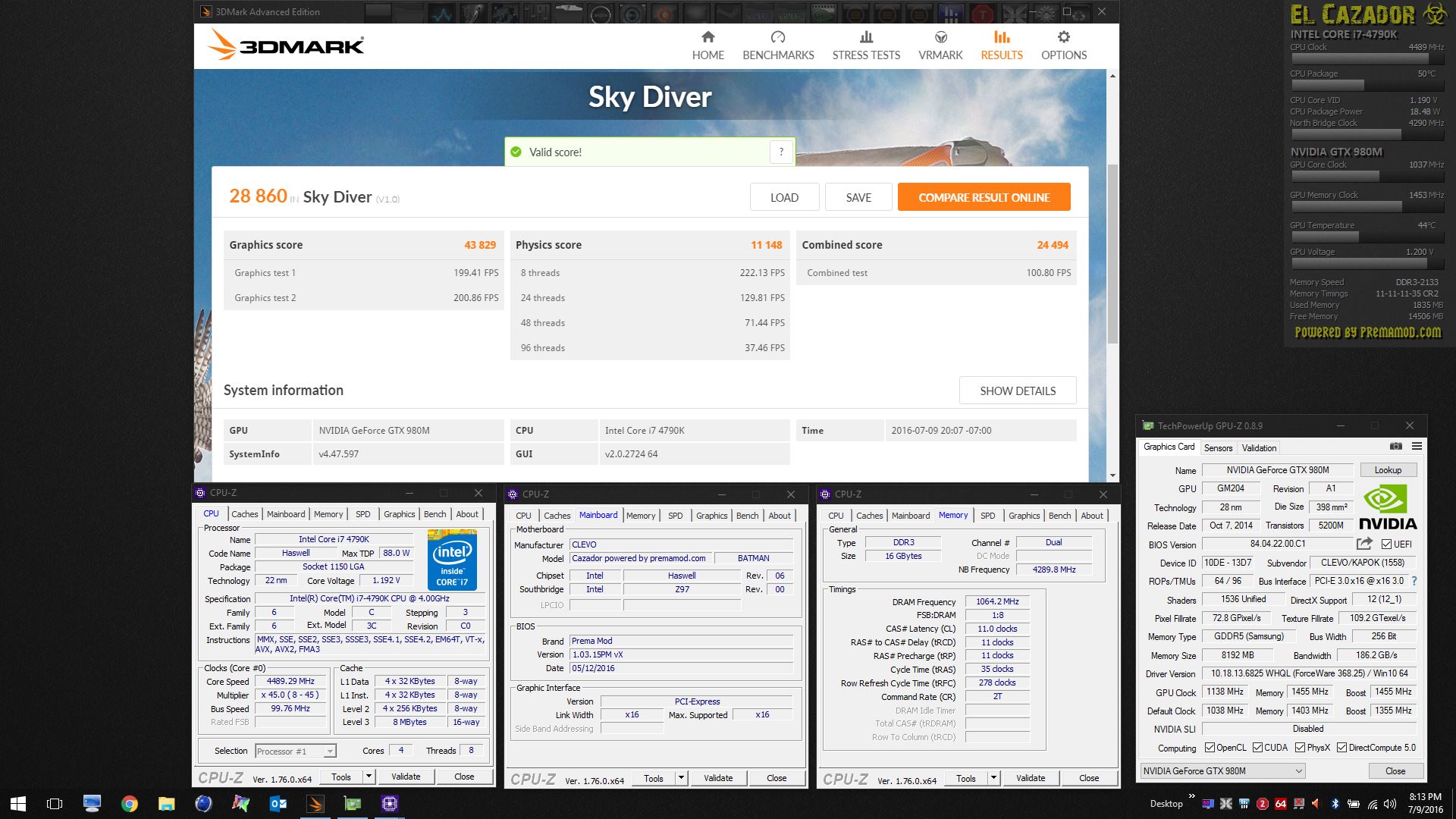Take a GPU-Z screenshot with camera icon

point(1395,447)
